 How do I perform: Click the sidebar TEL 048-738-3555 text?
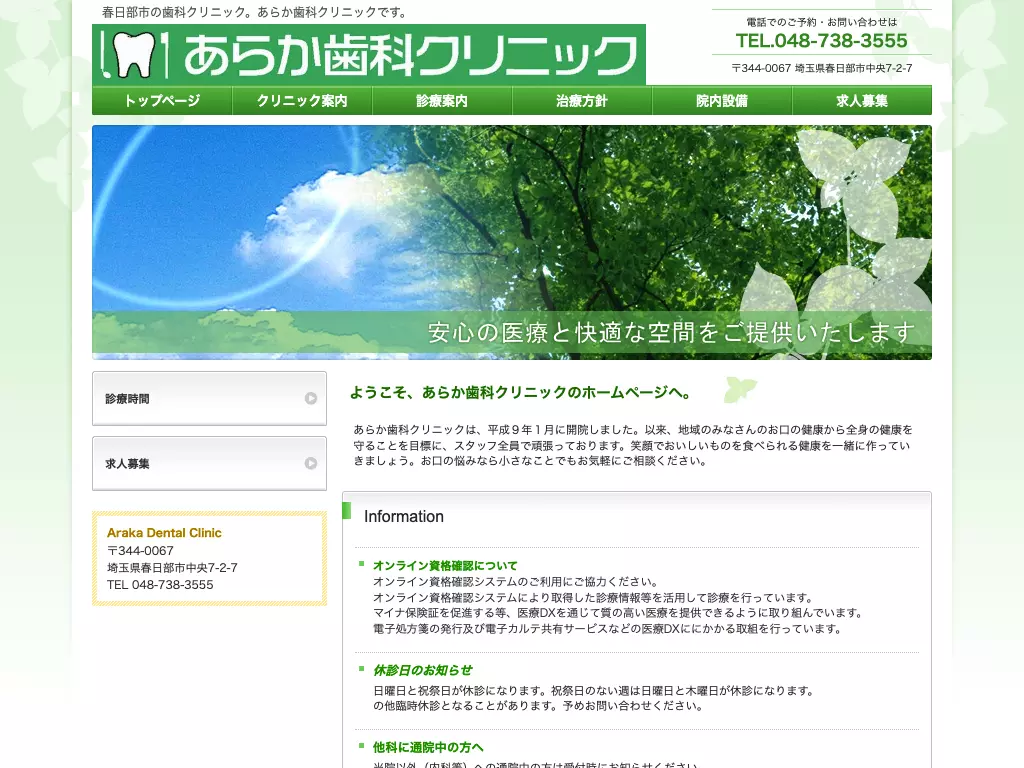160,584
